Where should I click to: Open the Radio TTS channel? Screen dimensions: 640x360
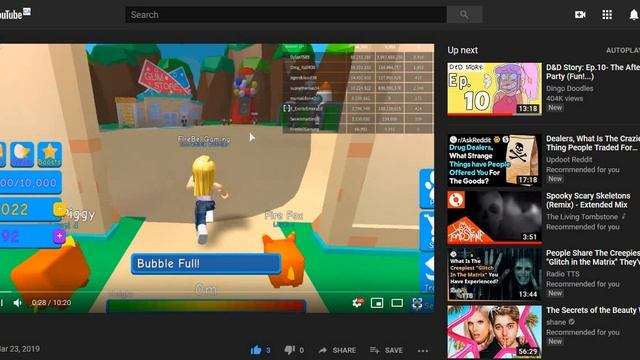562,274
